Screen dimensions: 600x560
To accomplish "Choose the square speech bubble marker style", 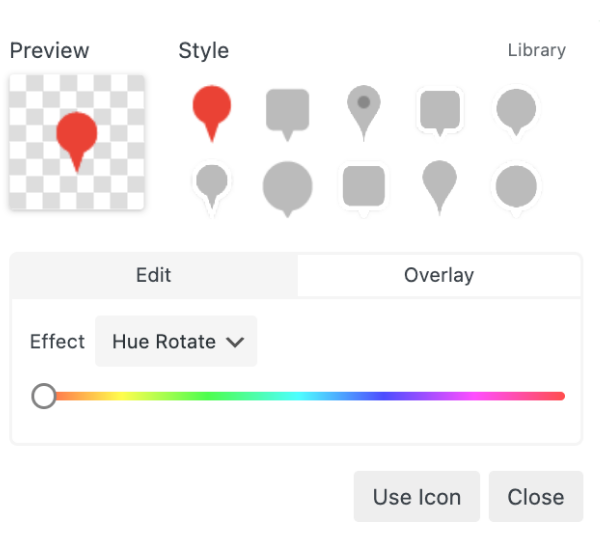I will click(x=287, y=110).
